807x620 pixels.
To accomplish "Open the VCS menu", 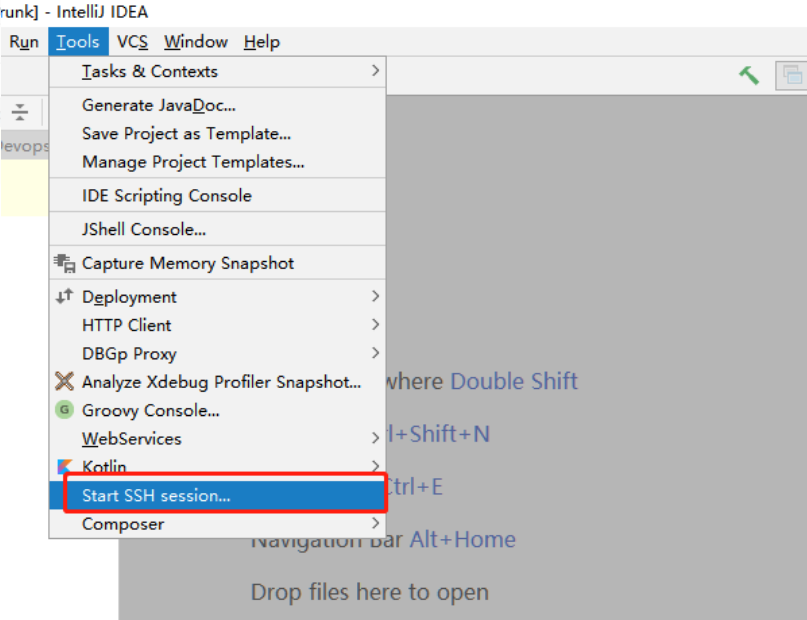I will click(132, 42).
